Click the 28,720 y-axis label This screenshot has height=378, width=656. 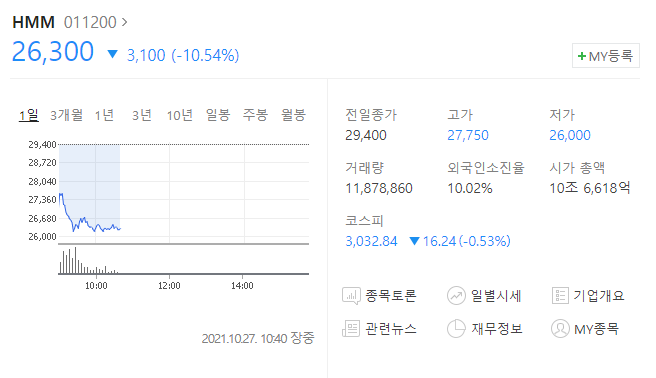click(42, 163)
